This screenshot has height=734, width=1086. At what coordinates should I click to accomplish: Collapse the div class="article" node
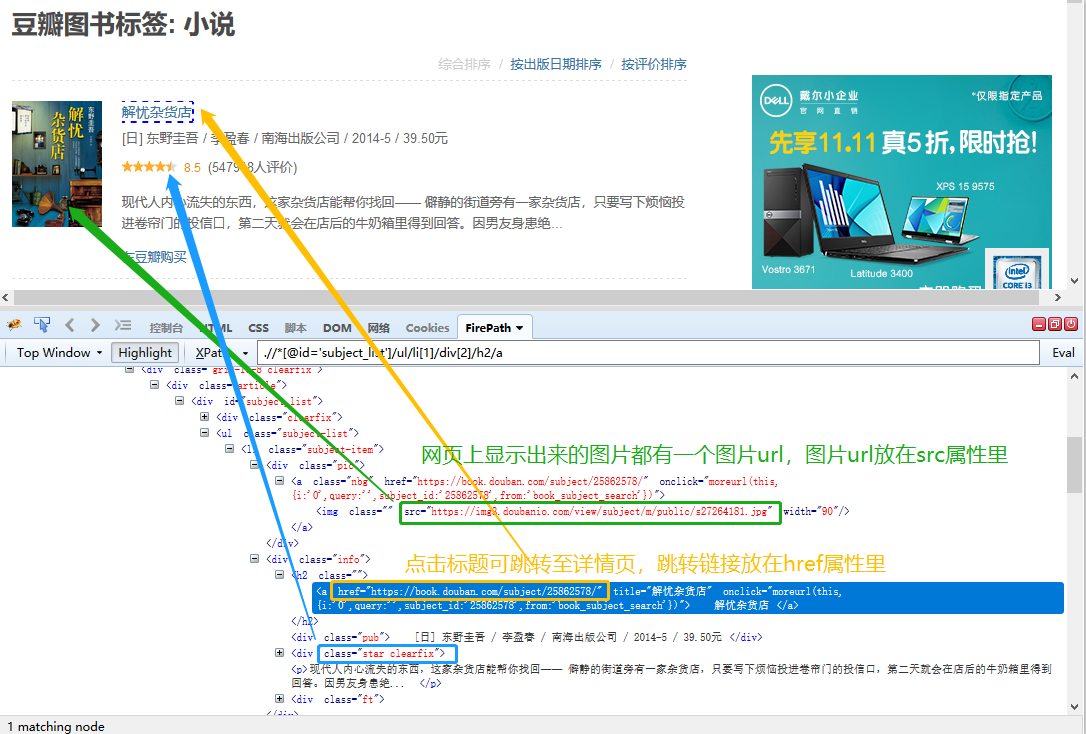coord(154,384)
